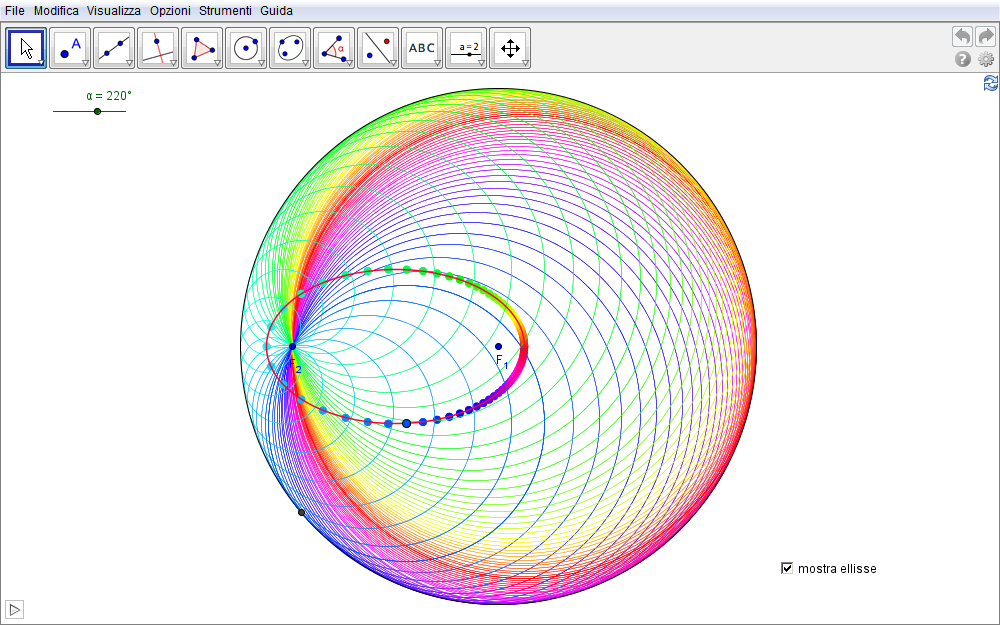Select the Move Graphics View tool
Viewport: 1000px width, 625px height.
point(510,47)
